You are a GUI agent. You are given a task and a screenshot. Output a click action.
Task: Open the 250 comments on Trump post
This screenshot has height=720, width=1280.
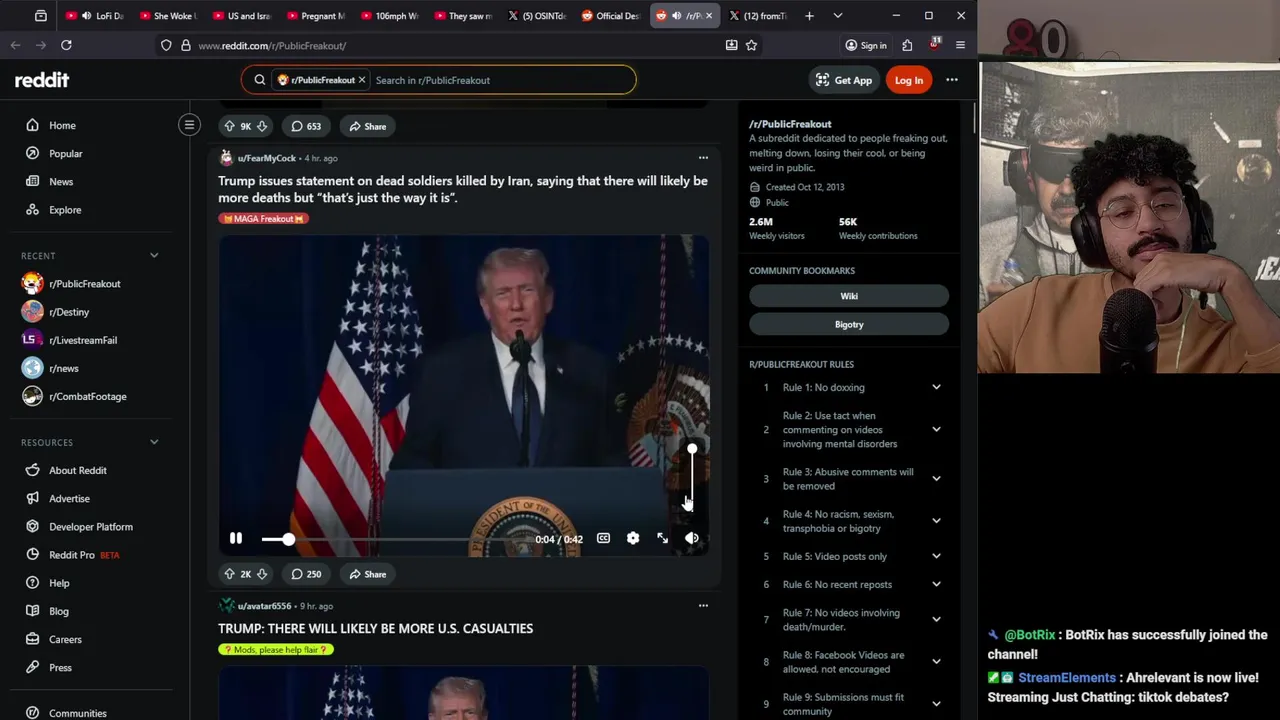click(306, 574)
